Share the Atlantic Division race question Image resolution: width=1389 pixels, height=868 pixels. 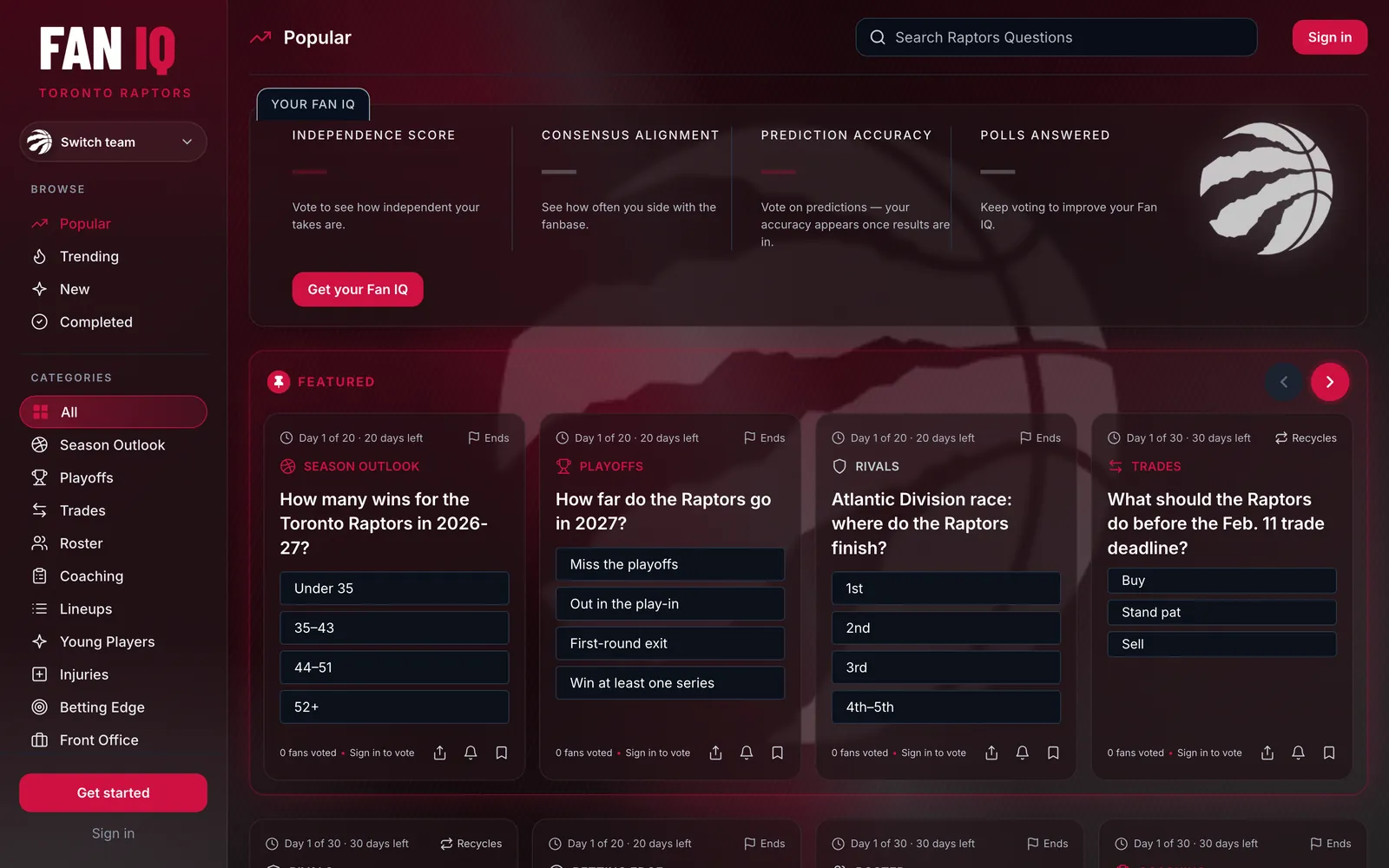tap(991, 753)
